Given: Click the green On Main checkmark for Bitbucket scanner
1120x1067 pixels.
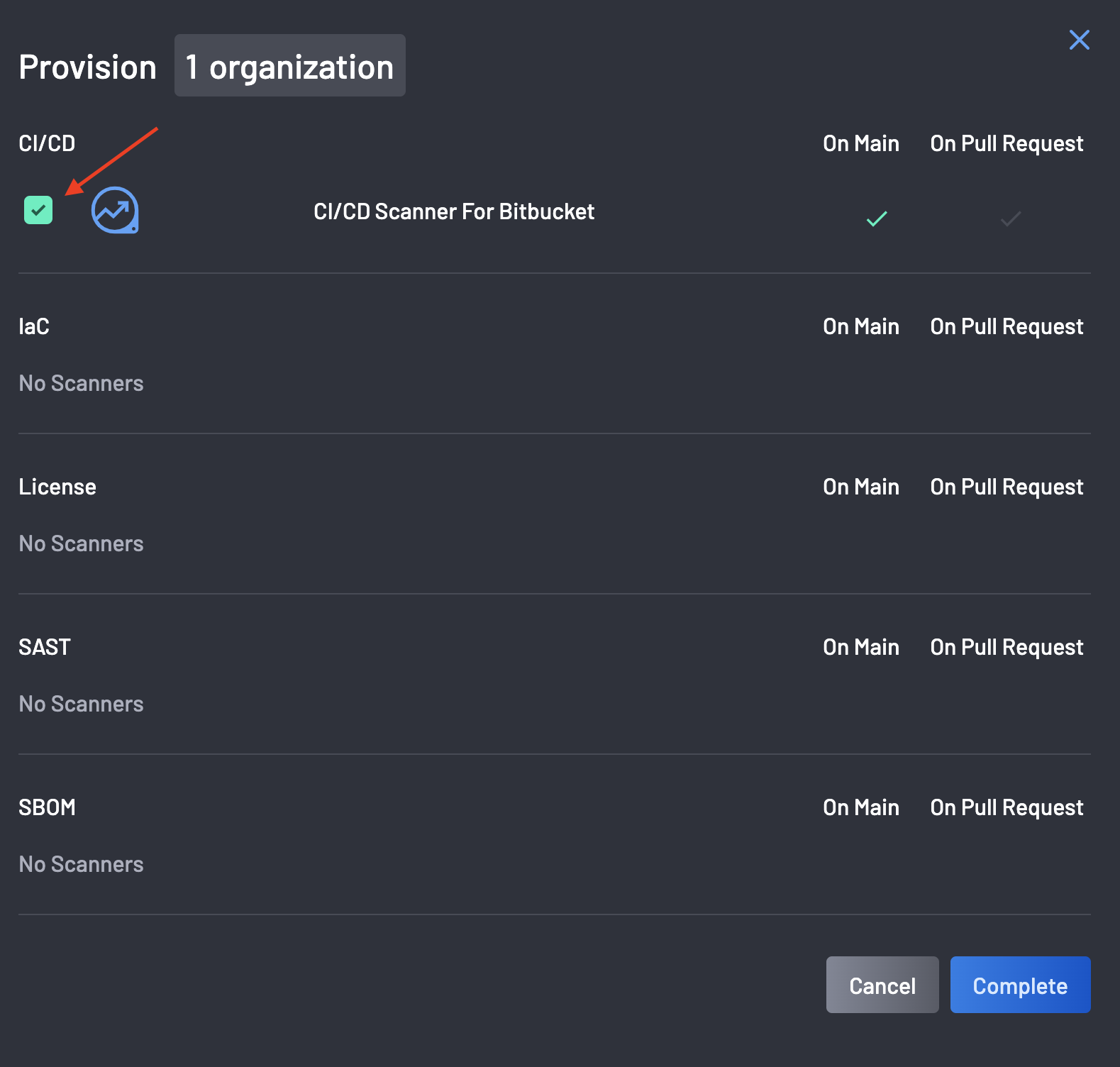Looking at the screenshot, I should 875,219.
